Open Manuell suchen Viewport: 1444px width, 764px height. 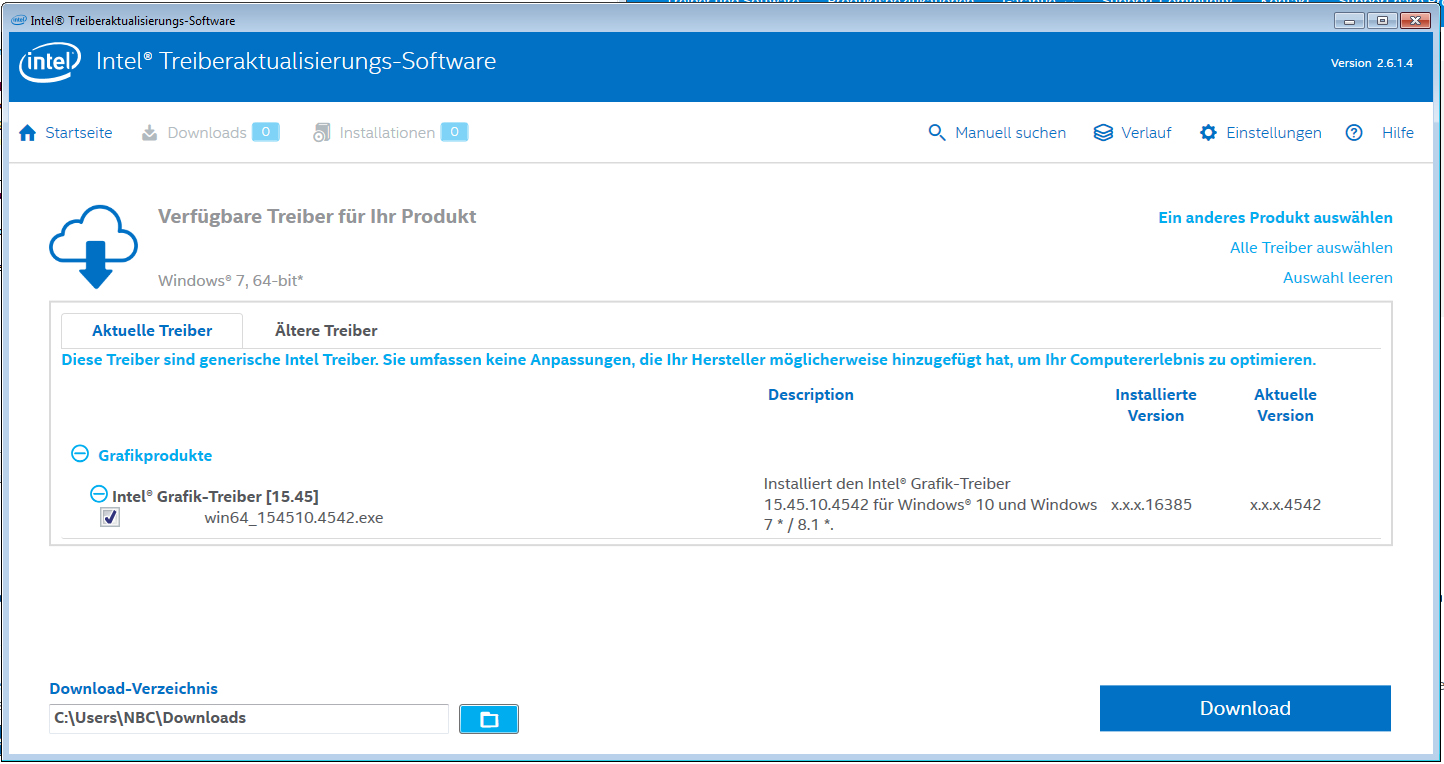coord(1011,133)
